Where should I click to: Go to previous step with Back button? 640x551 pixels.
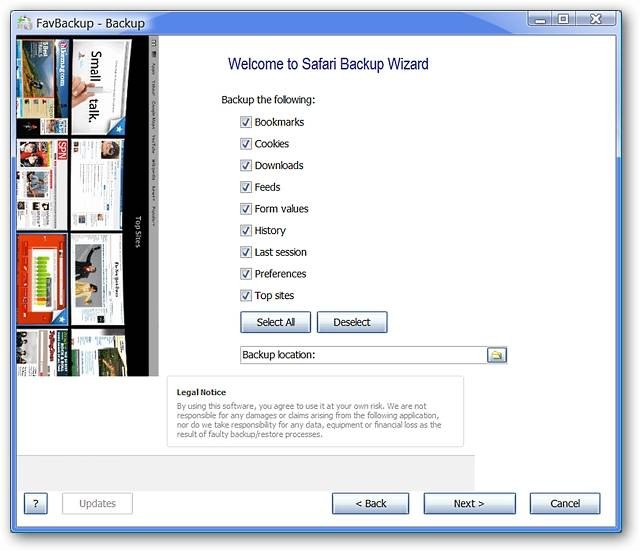(x=371, y=503)
